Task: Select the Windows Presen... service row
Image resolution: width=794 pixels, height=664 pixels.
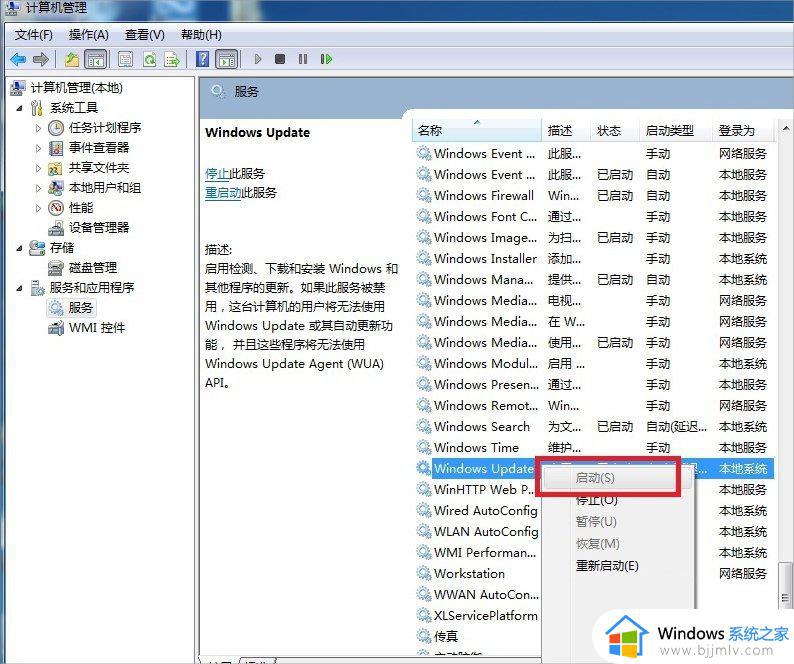Action: click(x=594, y=385)
